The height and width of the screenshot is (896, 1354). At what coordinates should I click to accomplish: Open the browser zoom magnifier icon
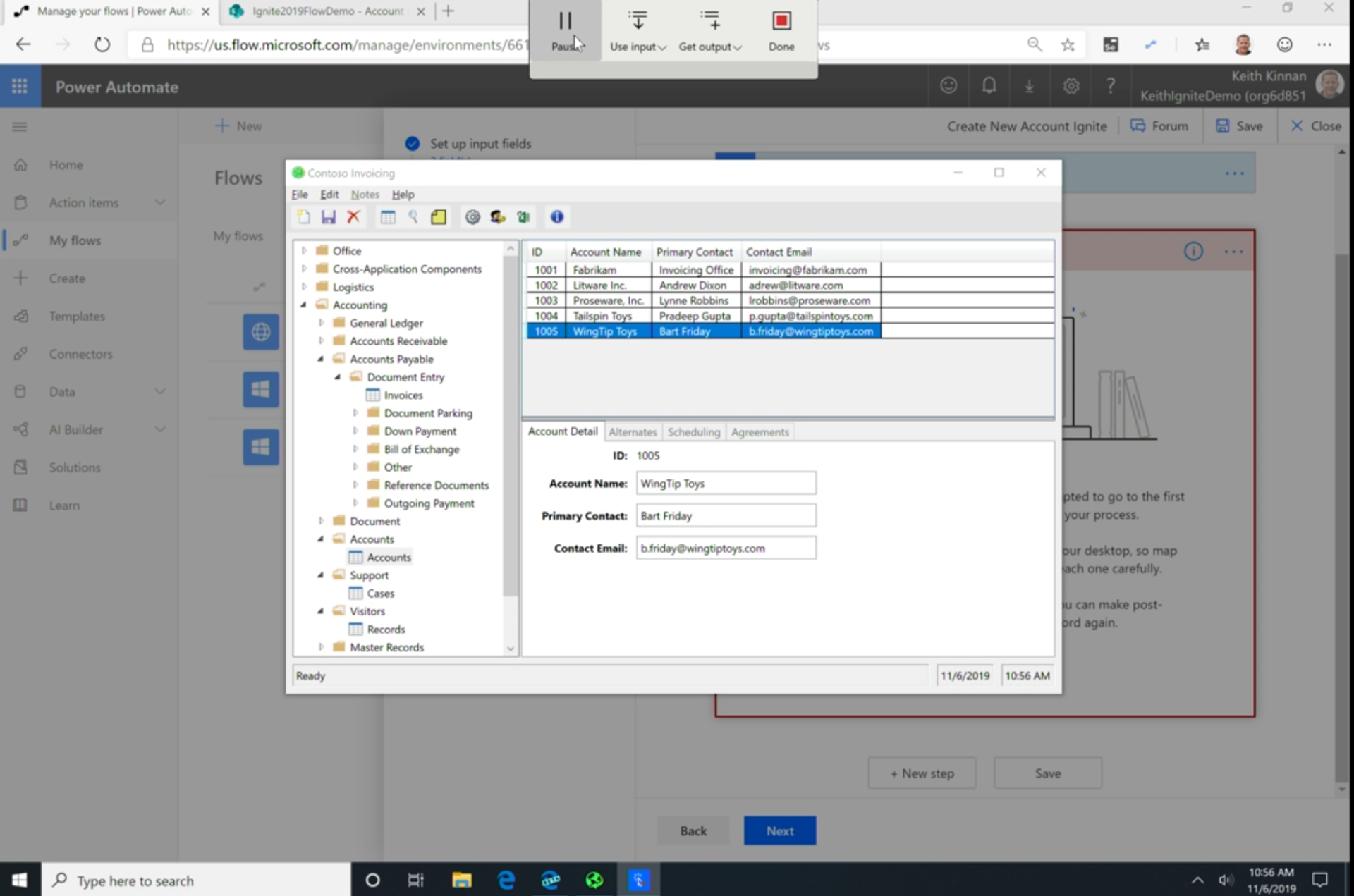(1035, 44)
